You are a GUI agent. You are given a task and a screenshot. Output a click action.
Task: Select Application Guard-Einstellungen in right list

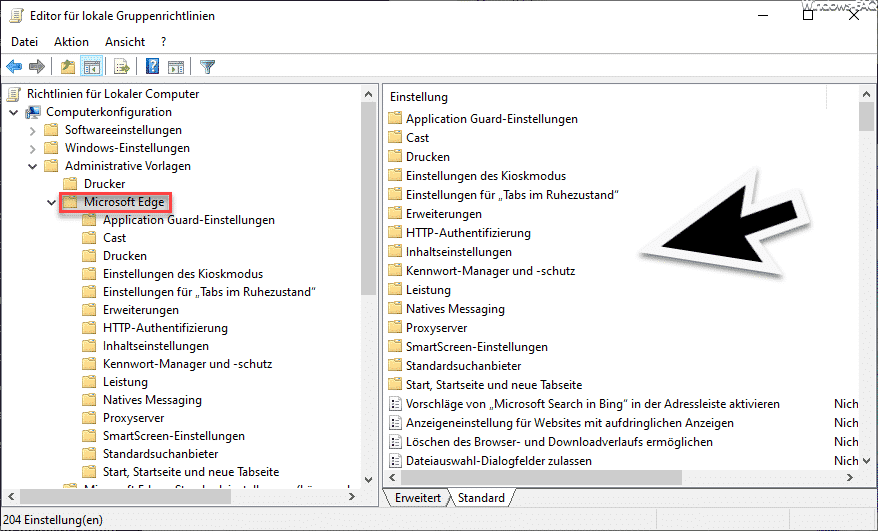click(492, 119)
